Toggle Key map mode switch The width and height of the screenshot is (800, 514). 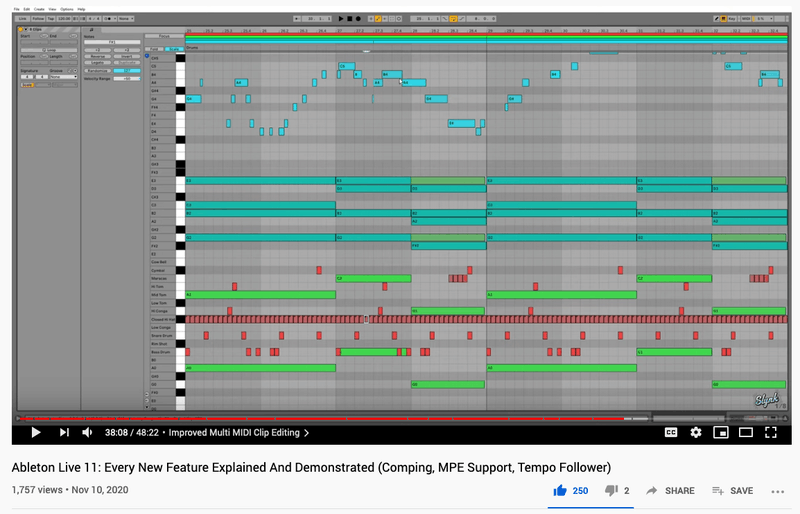[732, 19]
